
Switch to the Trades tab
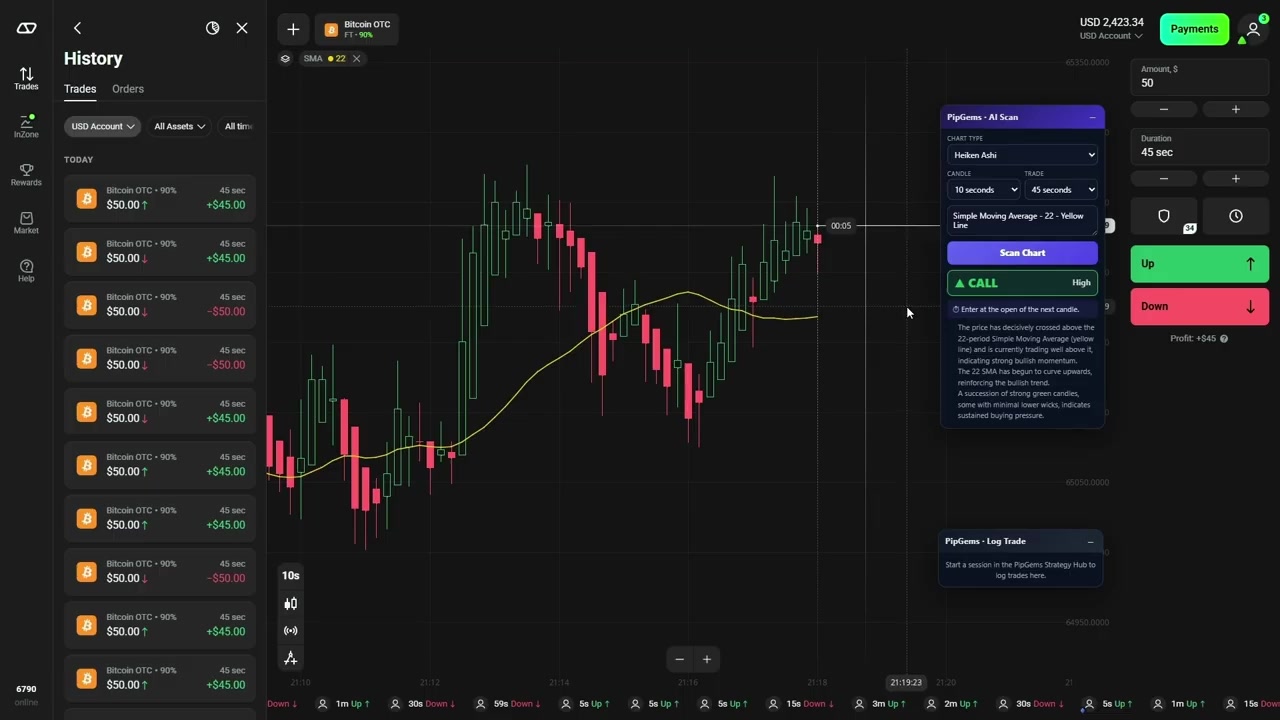click(x=80, y=89)
